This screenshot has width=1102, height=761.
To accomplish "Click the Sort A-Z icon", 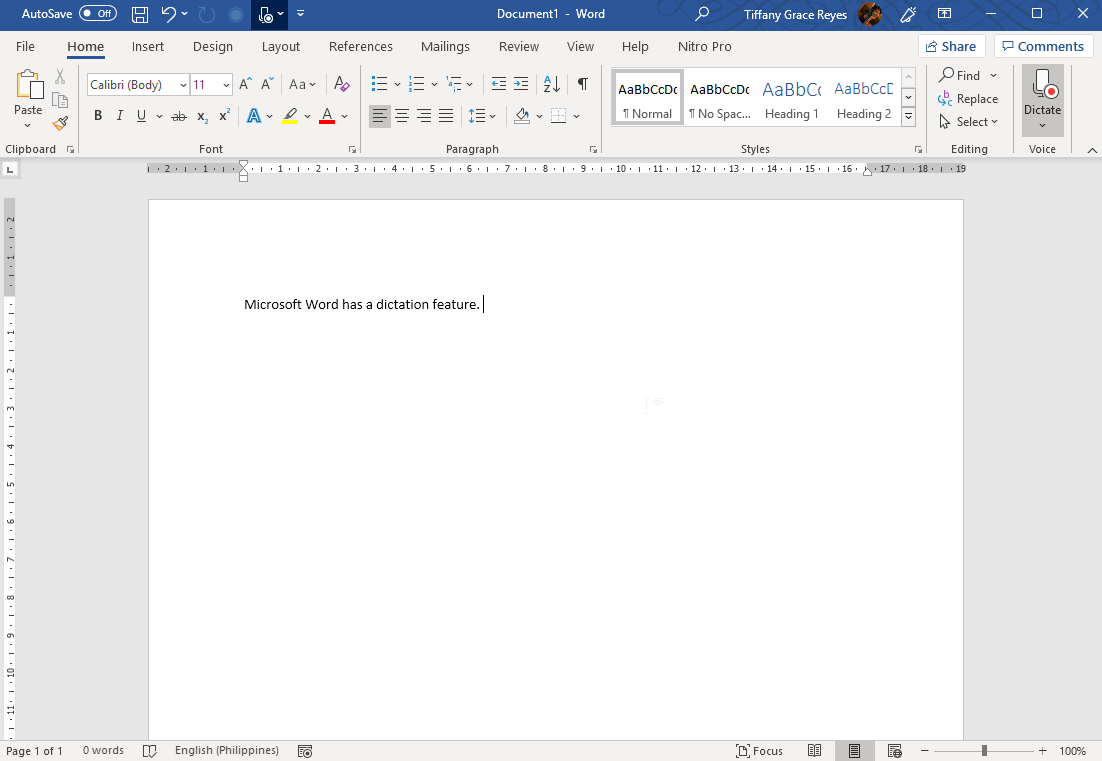I will pos(552,84).
